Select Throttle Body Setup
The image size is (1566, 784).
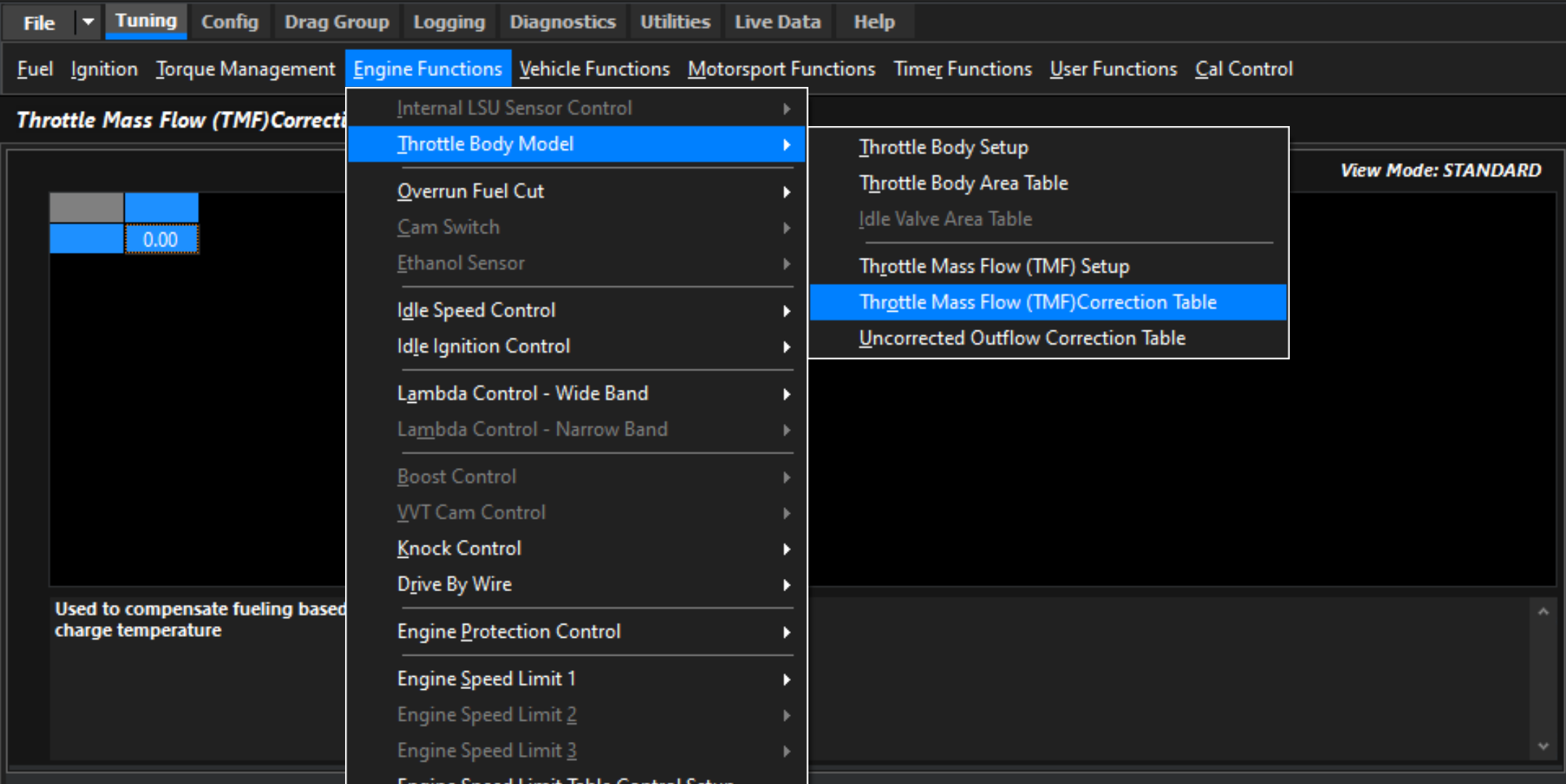click(943, 147)
